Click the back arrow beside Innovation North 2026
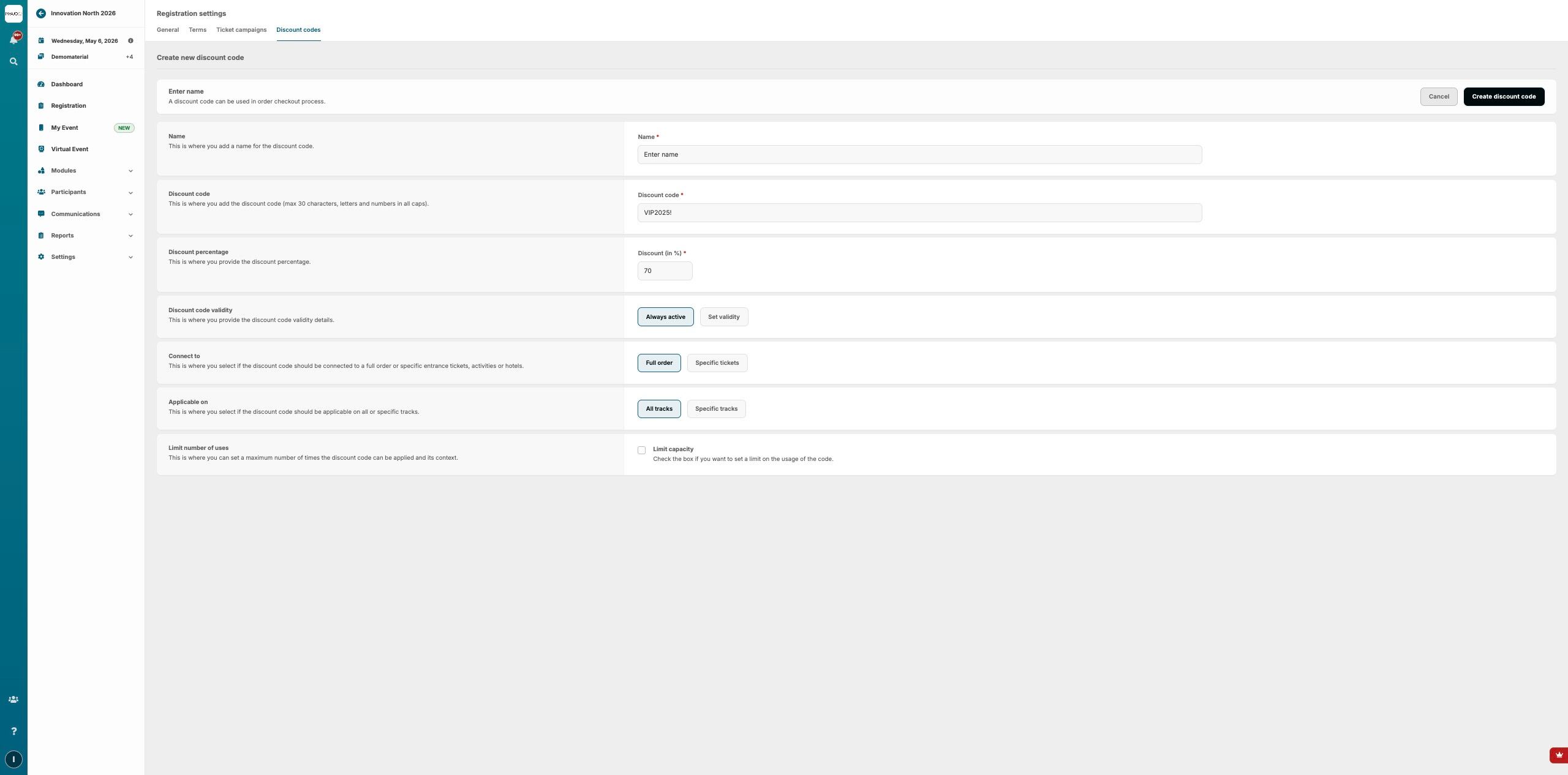1568x775 pixels. tap(41, 13)
